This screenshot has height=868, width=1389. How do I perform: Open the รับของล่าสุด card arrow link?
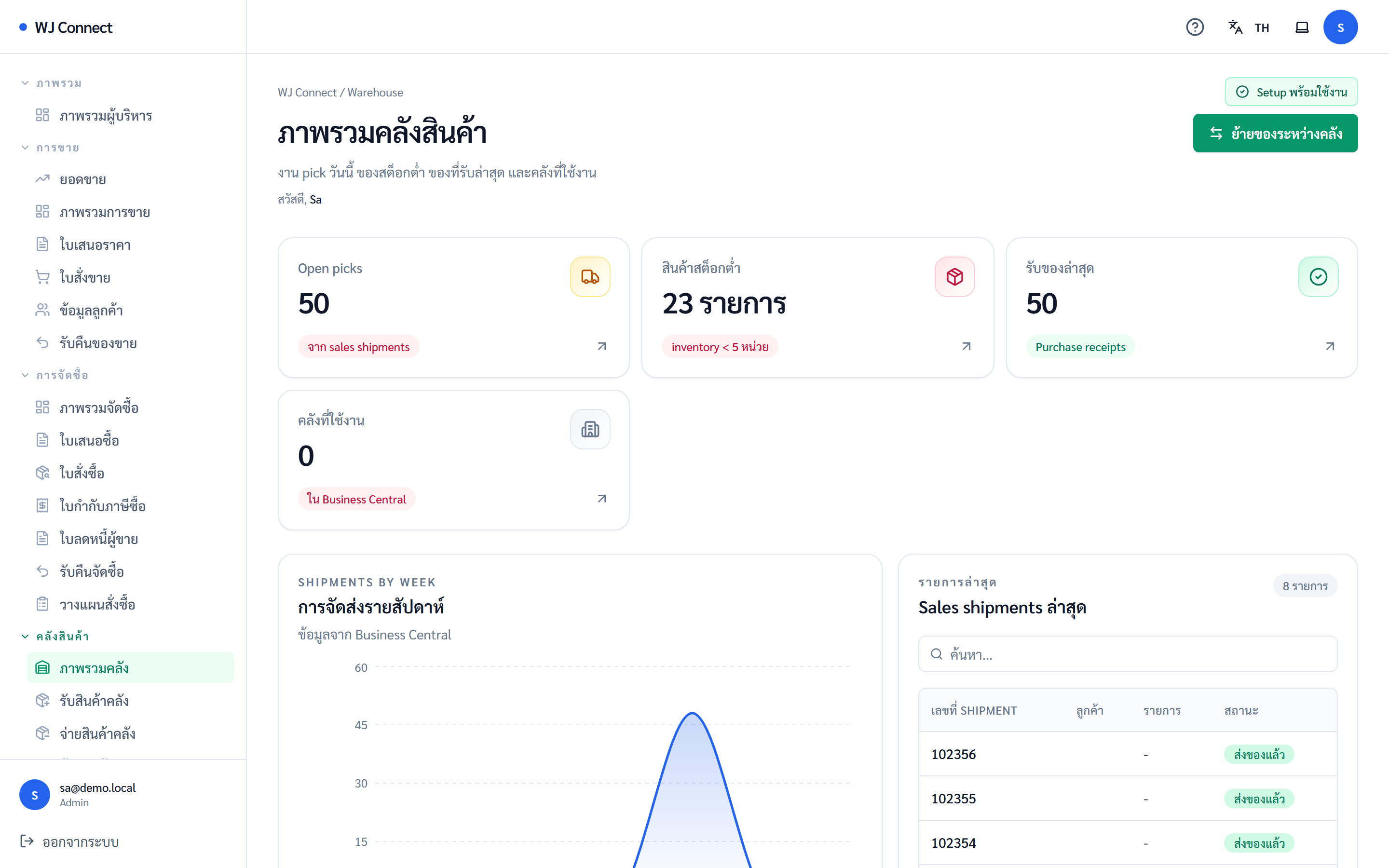point(1330,346)
